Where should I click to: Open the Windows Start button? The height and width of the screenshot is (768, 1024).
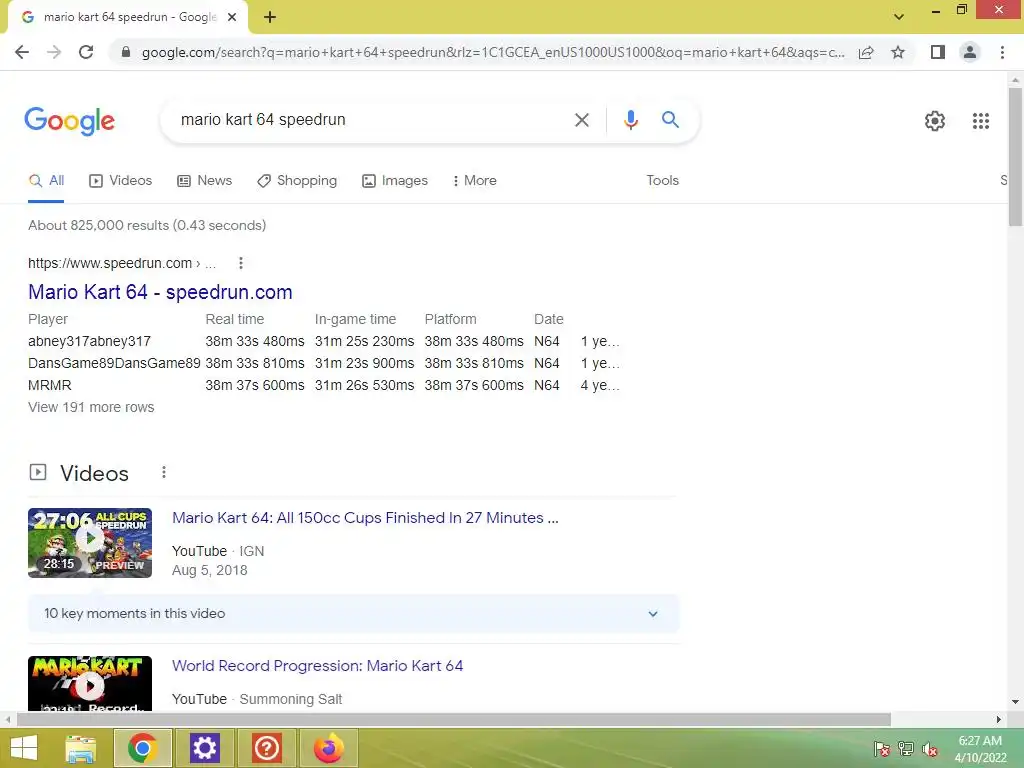tap(24, 748)
